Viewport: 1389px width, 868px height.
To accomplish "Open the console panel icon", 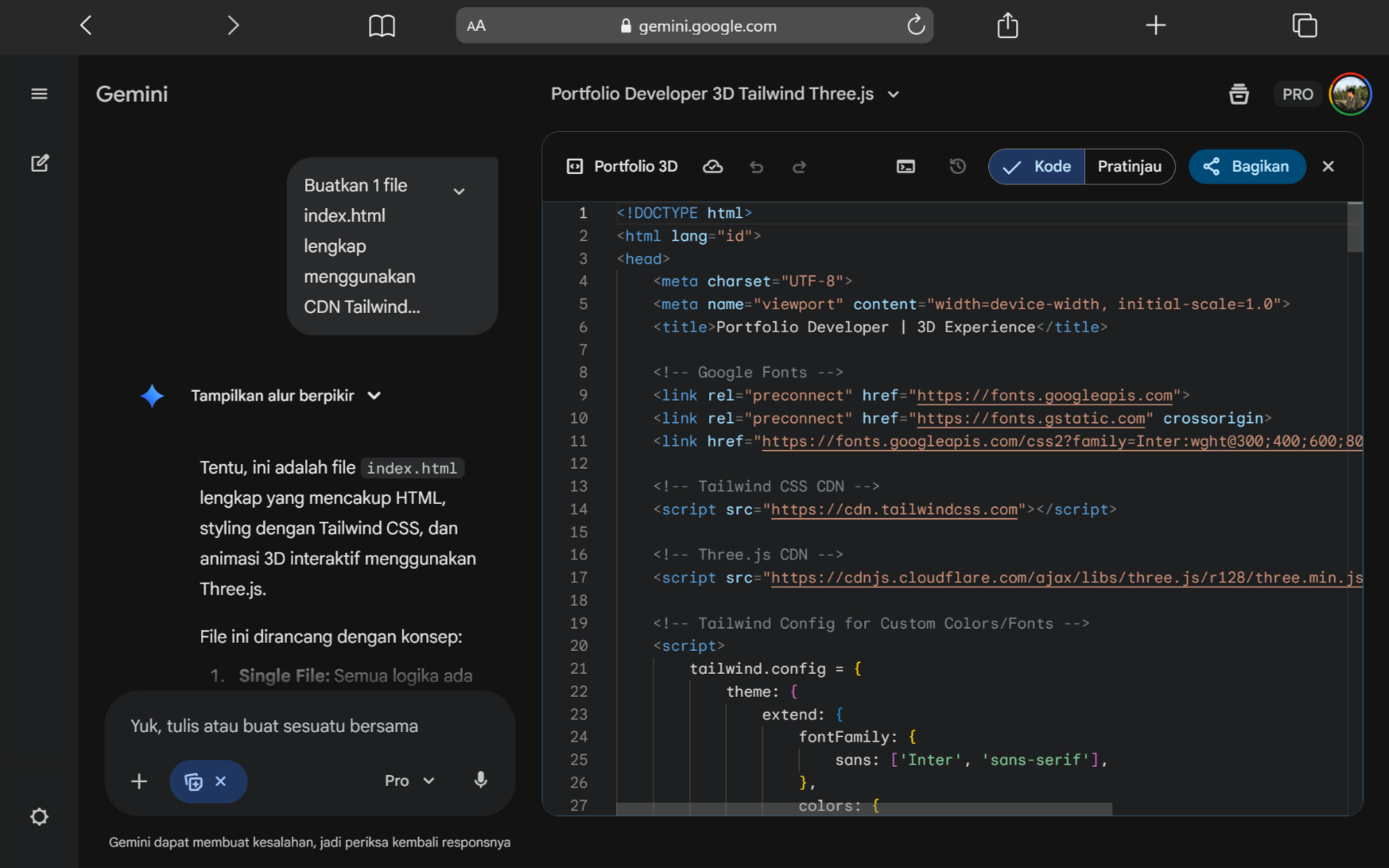I will click(x=905, y=167).
